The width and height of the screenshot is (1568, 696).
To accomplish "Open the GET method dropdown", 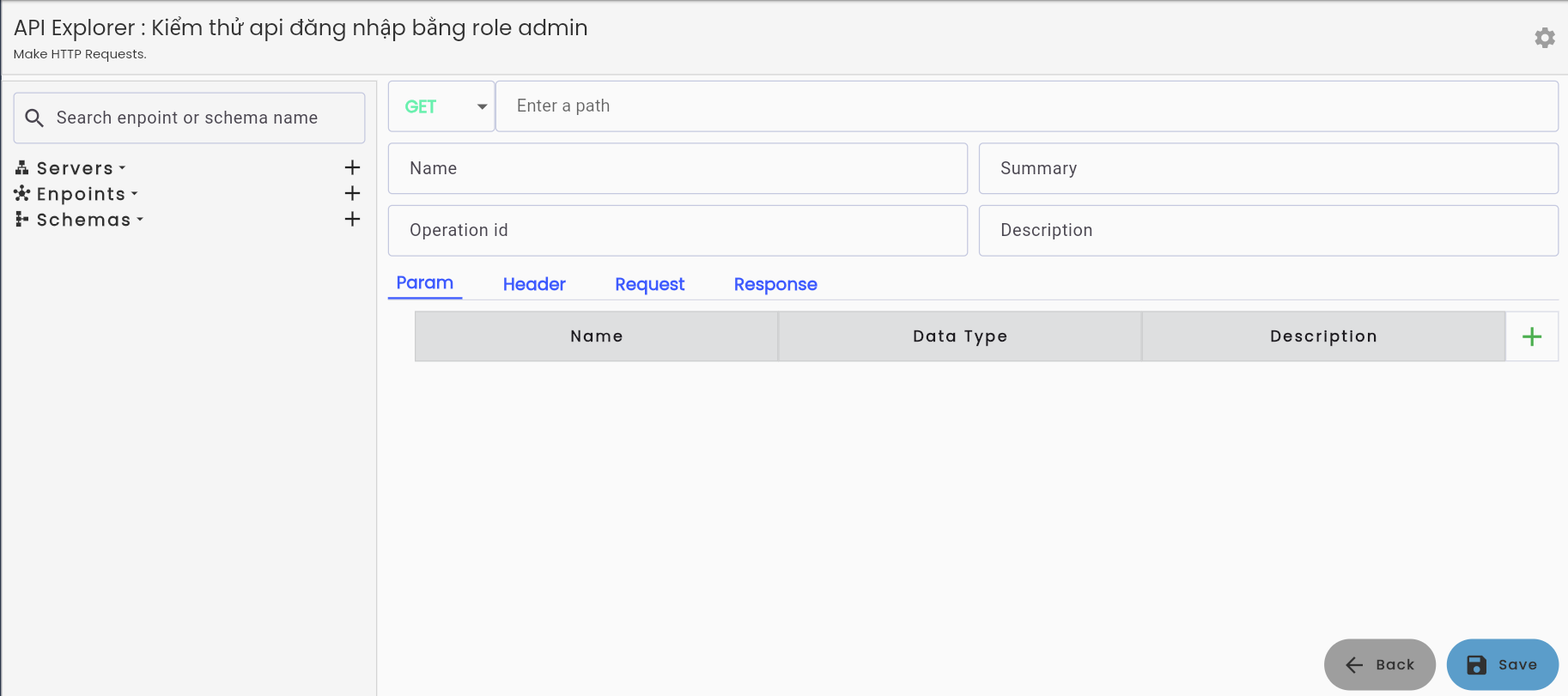I will pyautogui.click(x=441, y=106).
